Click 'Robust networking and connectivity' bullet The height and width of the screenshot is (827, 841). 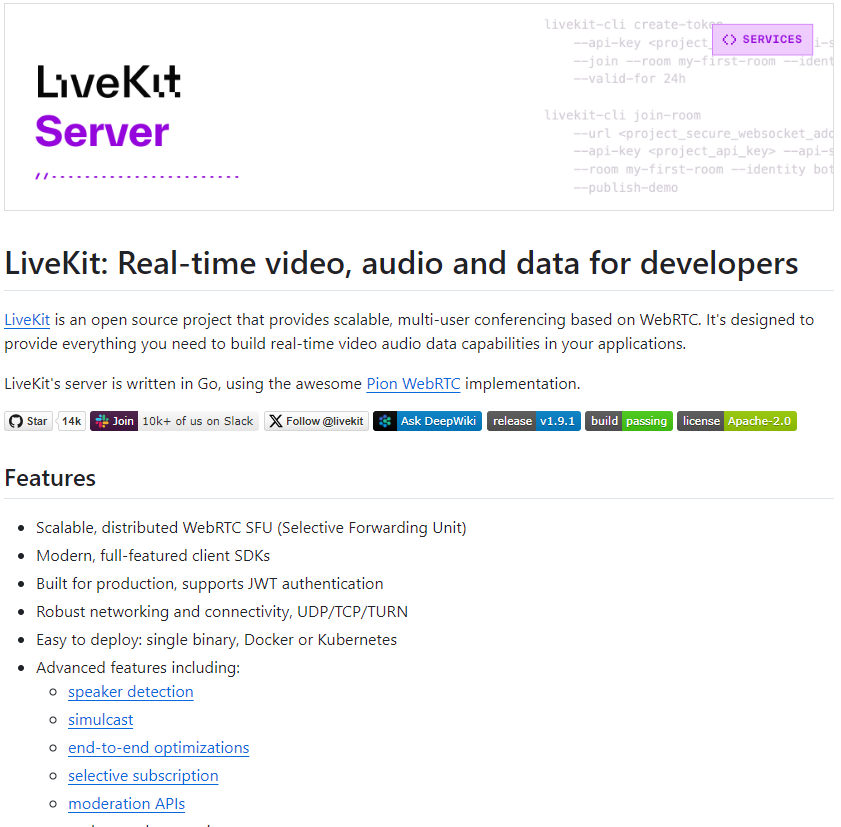222,611
